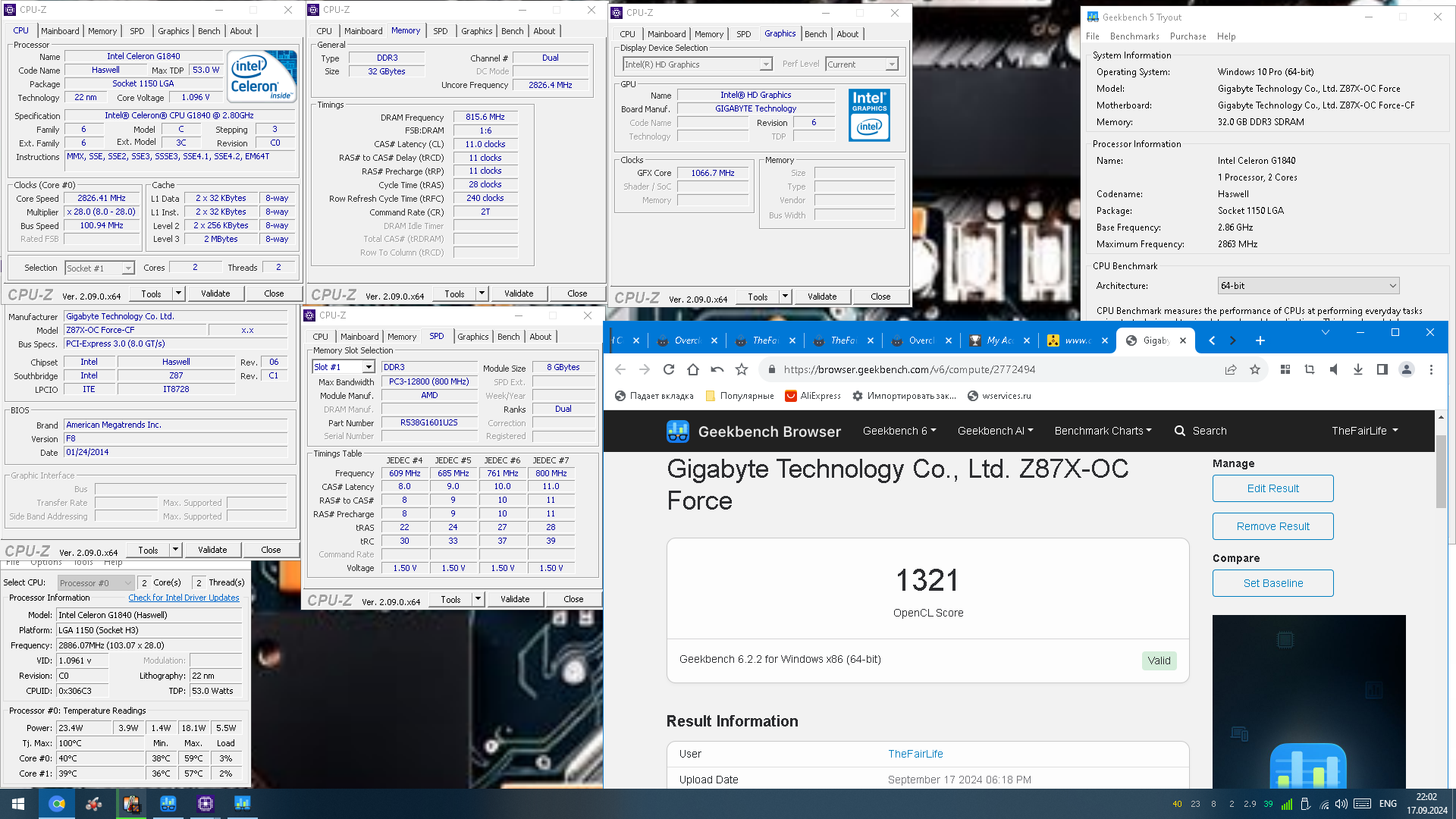
Task: Expand Benchmark Charts menu in navbar
Action: (1103, 431)
